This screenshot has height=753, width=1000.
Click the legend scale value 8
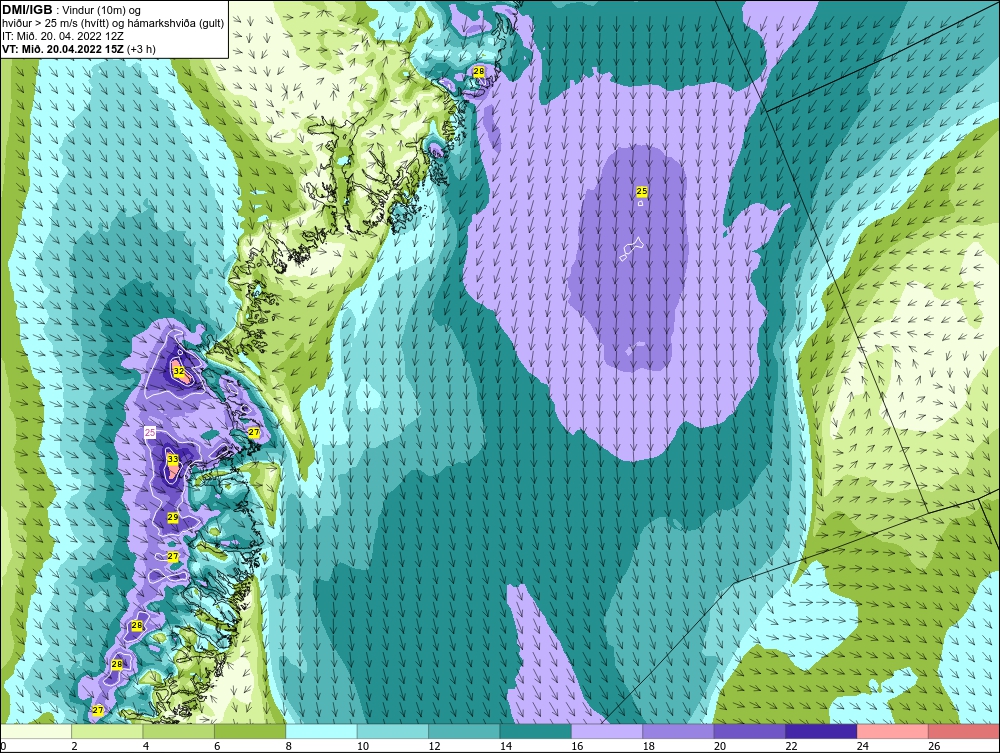(289, 746)
